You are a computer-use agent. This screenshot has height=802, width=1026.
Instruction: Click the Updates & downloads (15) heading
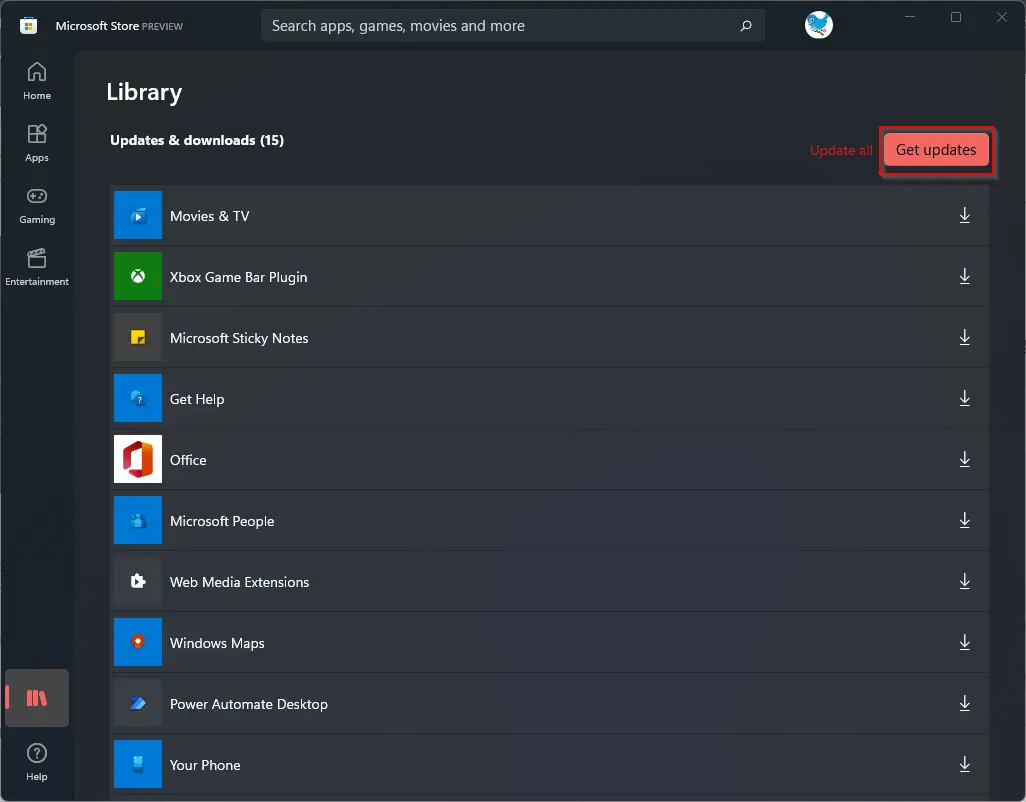(197, 140)
